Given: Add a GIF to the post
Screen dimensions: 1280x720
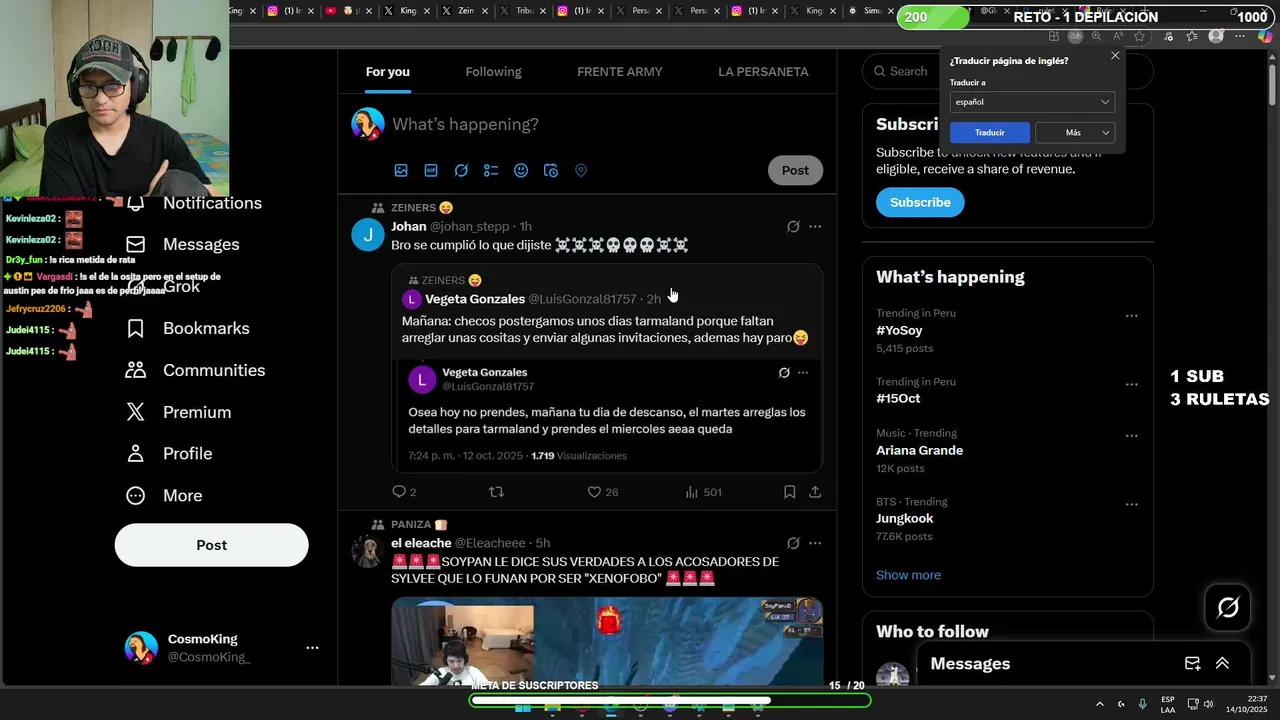Looking at the screenshot, I should pos(431,171).
